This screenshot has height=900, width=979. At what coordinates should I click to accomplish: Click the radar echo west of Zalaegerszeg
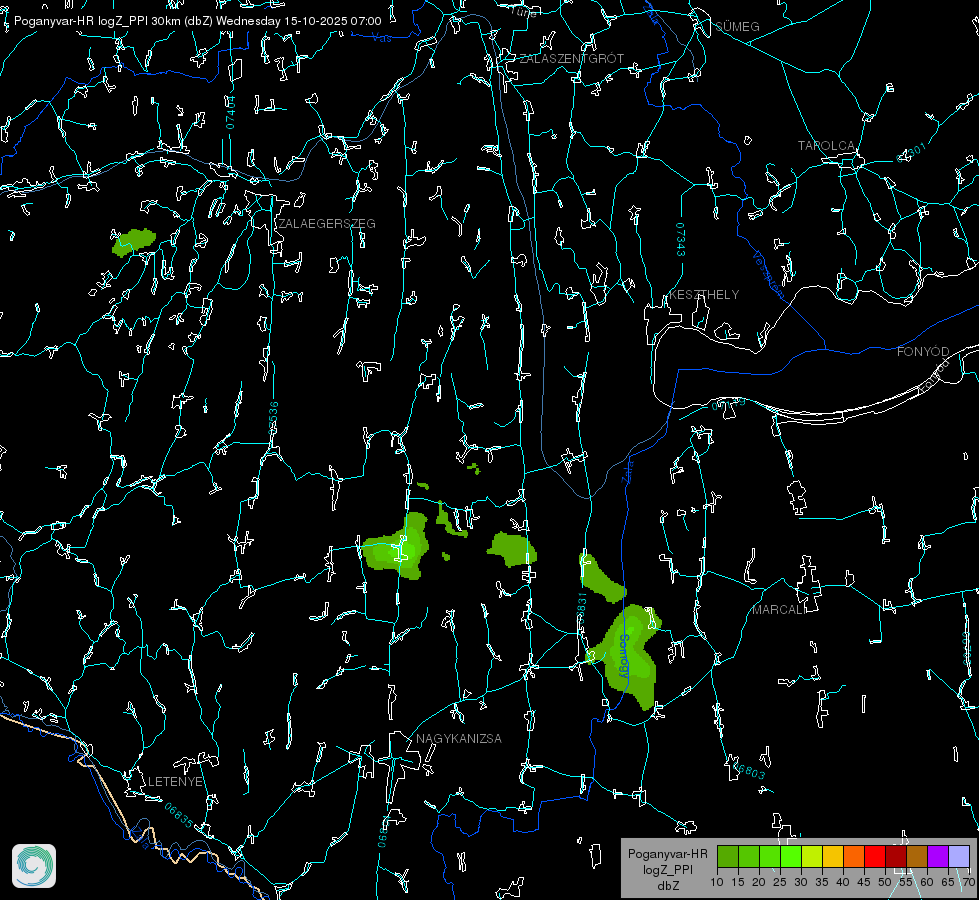(134, 242)
